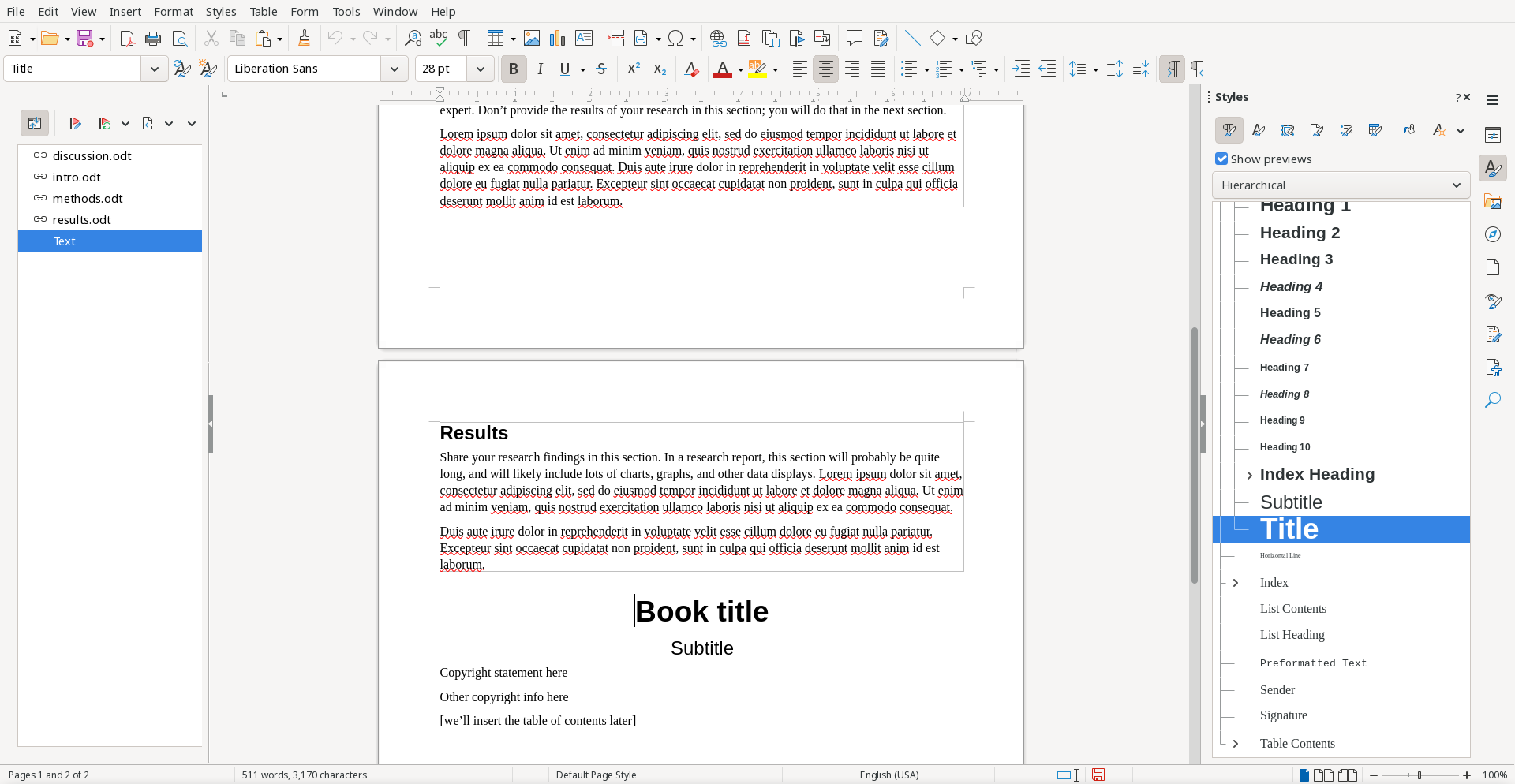The image size is (1515, 784).
Task: Insert Chart toolbar icon
Action: pyautogui.click(x=558, y=38)
